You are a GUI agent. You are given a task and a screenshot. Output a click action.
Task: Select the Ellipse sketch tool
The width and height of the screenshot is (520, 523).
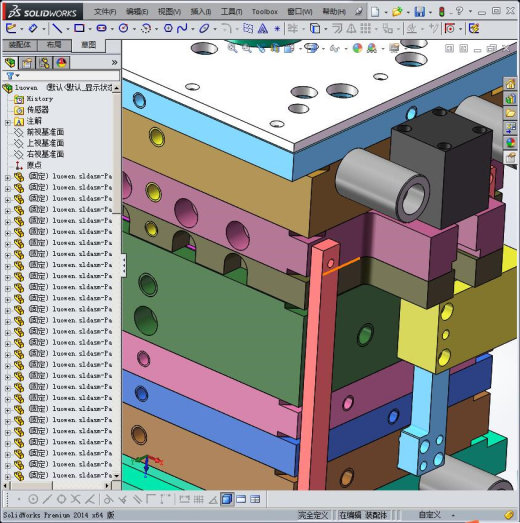[204, 29]
